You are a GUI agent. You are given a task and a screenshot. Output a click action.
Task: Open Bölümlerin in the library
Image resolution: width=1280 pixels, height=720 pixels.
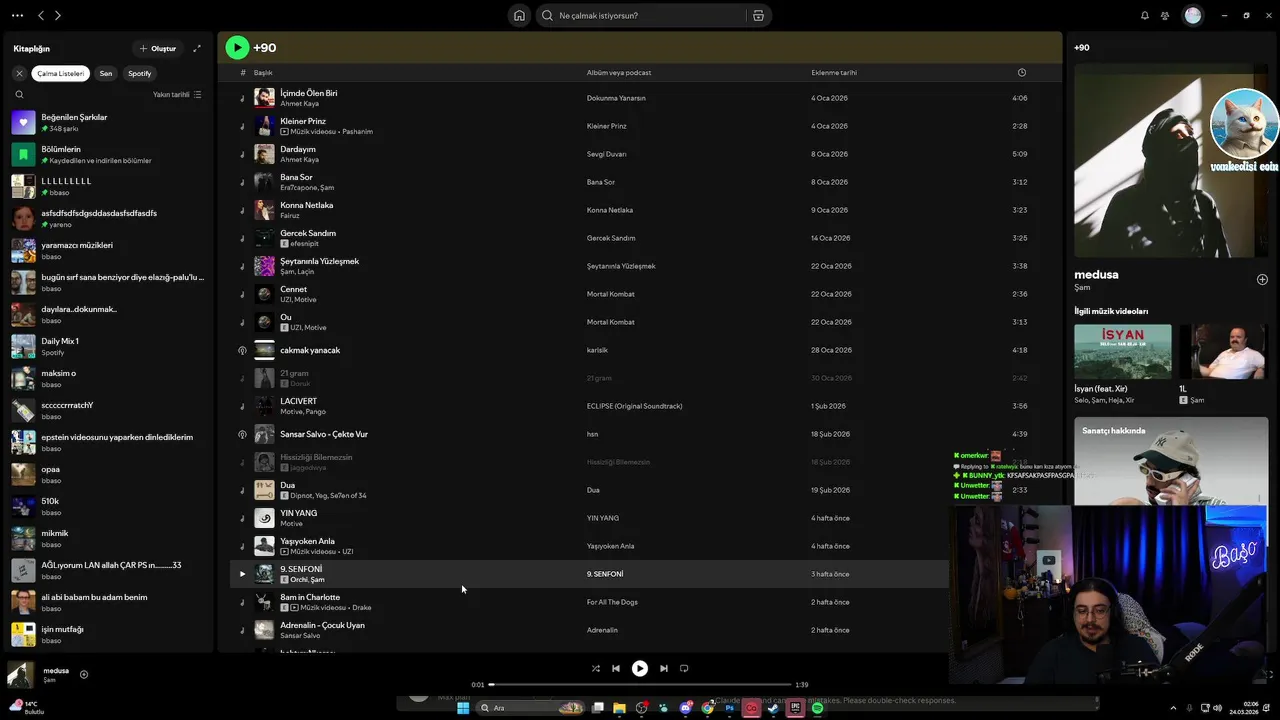tap(108, 155)
